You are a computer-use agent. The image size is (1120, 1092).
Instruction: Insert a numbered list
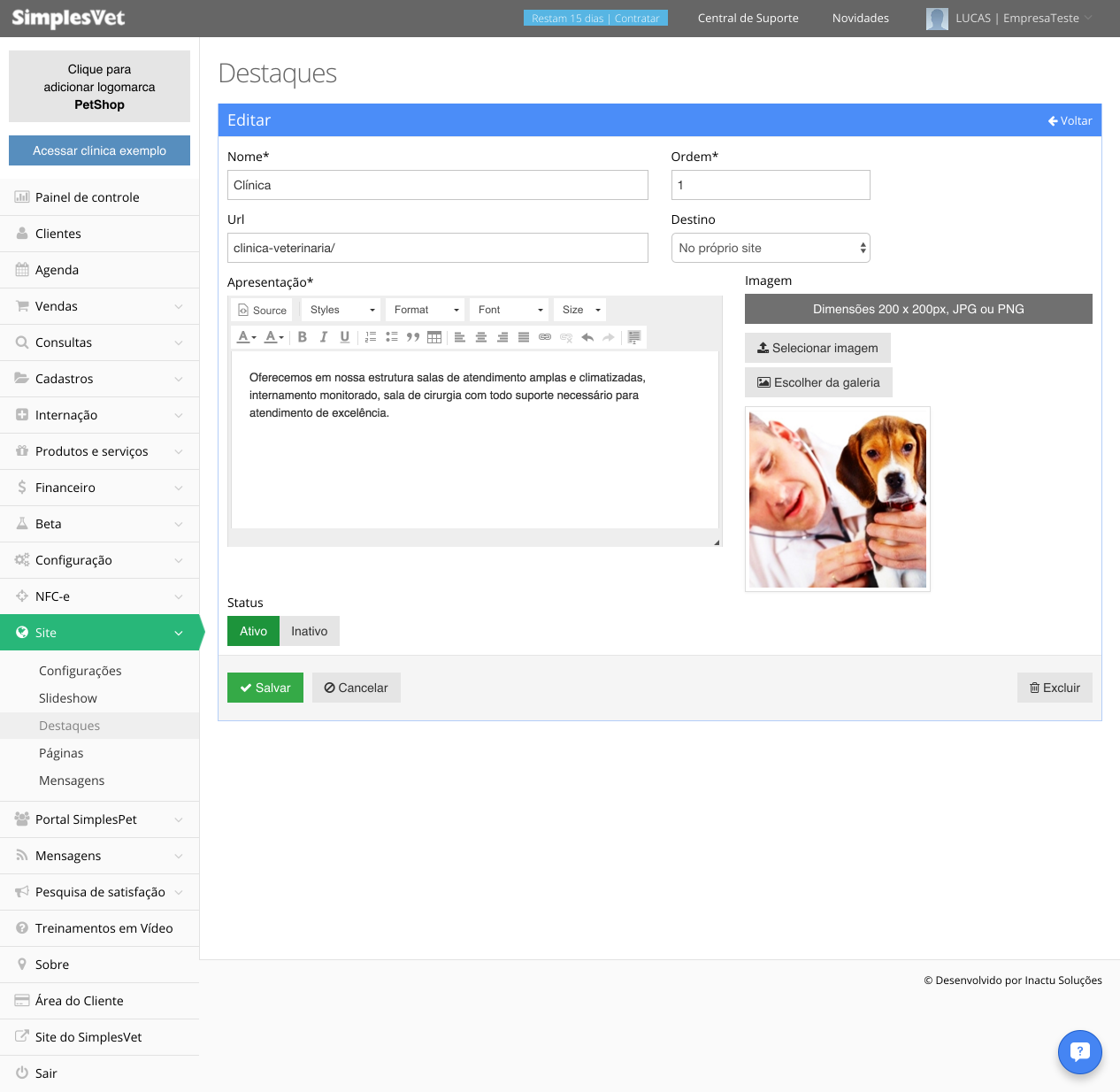click(371, 337)
